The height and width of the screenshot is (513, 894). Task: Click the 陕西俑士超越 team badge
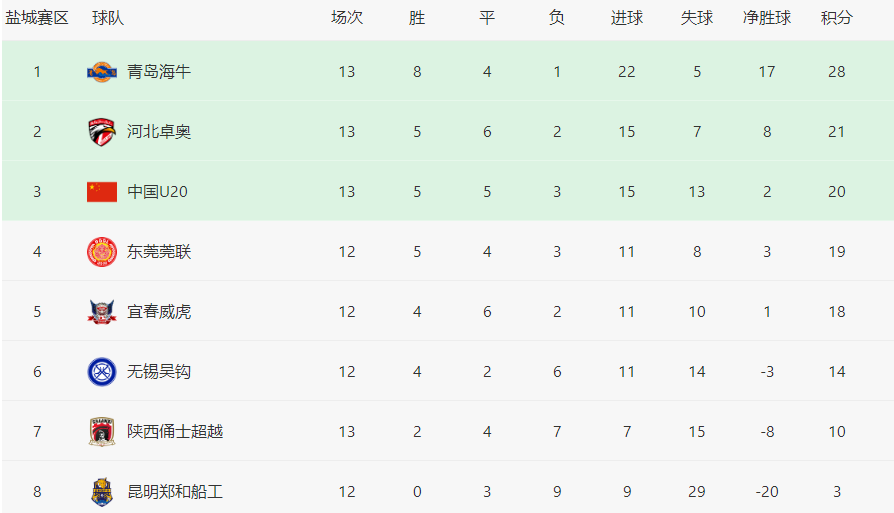point(102,431)
